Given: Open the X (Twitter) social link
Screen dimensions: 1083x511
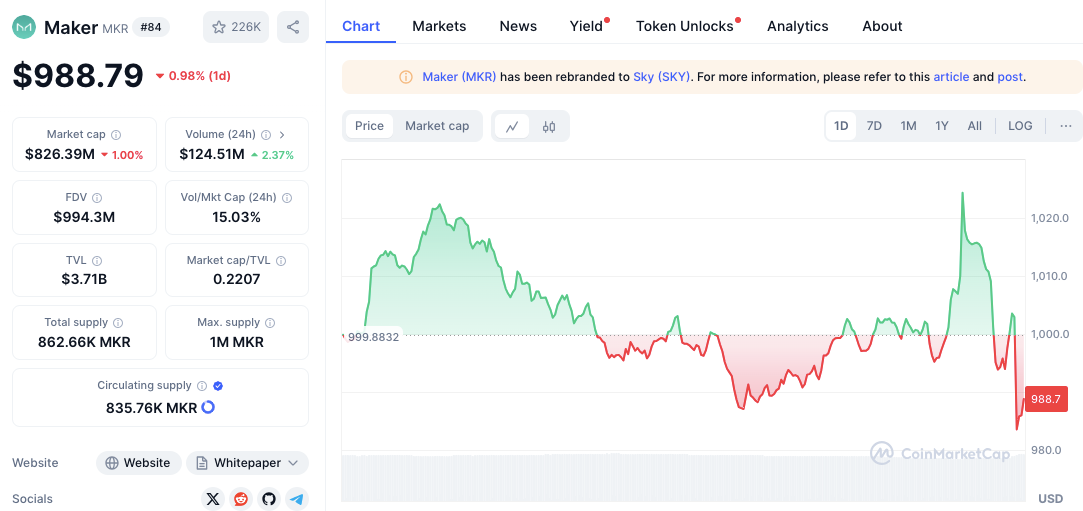Looking at the screenshot, I should coord(213,499).
